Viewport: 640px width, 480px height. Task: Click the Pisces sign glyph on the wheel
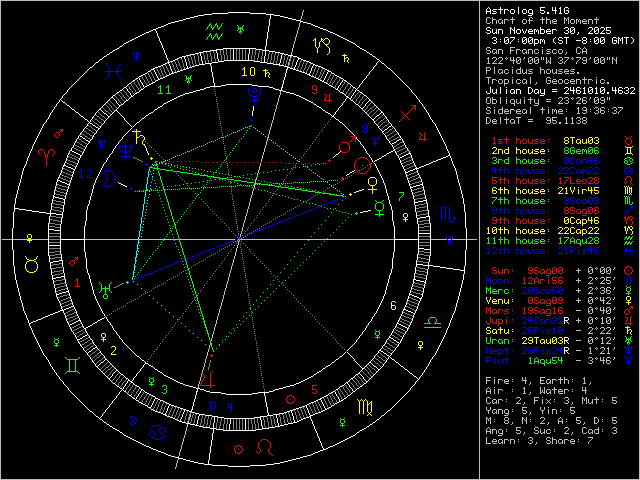113,72
